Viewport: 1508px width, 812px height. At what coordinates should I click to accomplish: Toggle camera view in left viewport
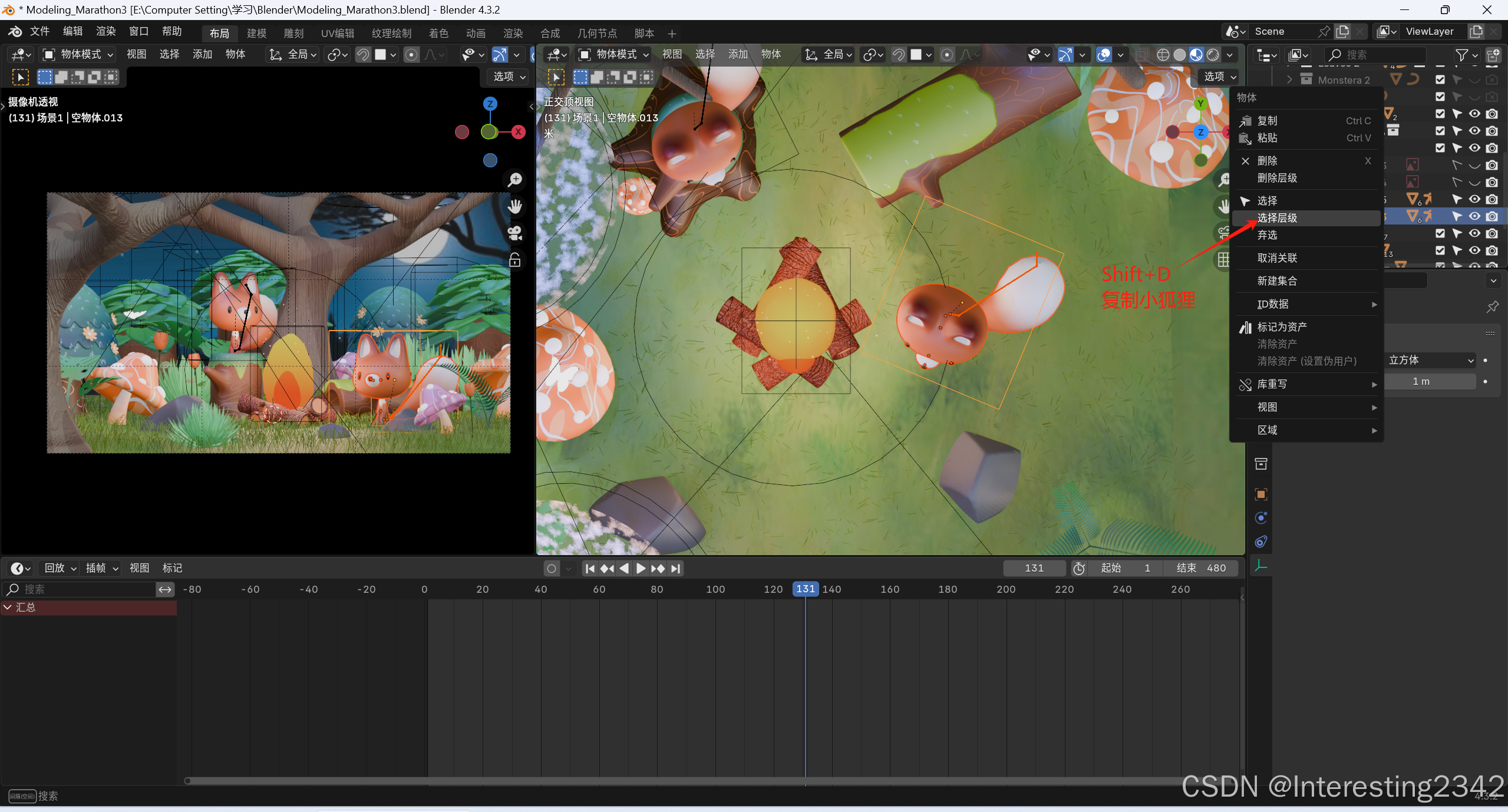[x=515, y=233]
